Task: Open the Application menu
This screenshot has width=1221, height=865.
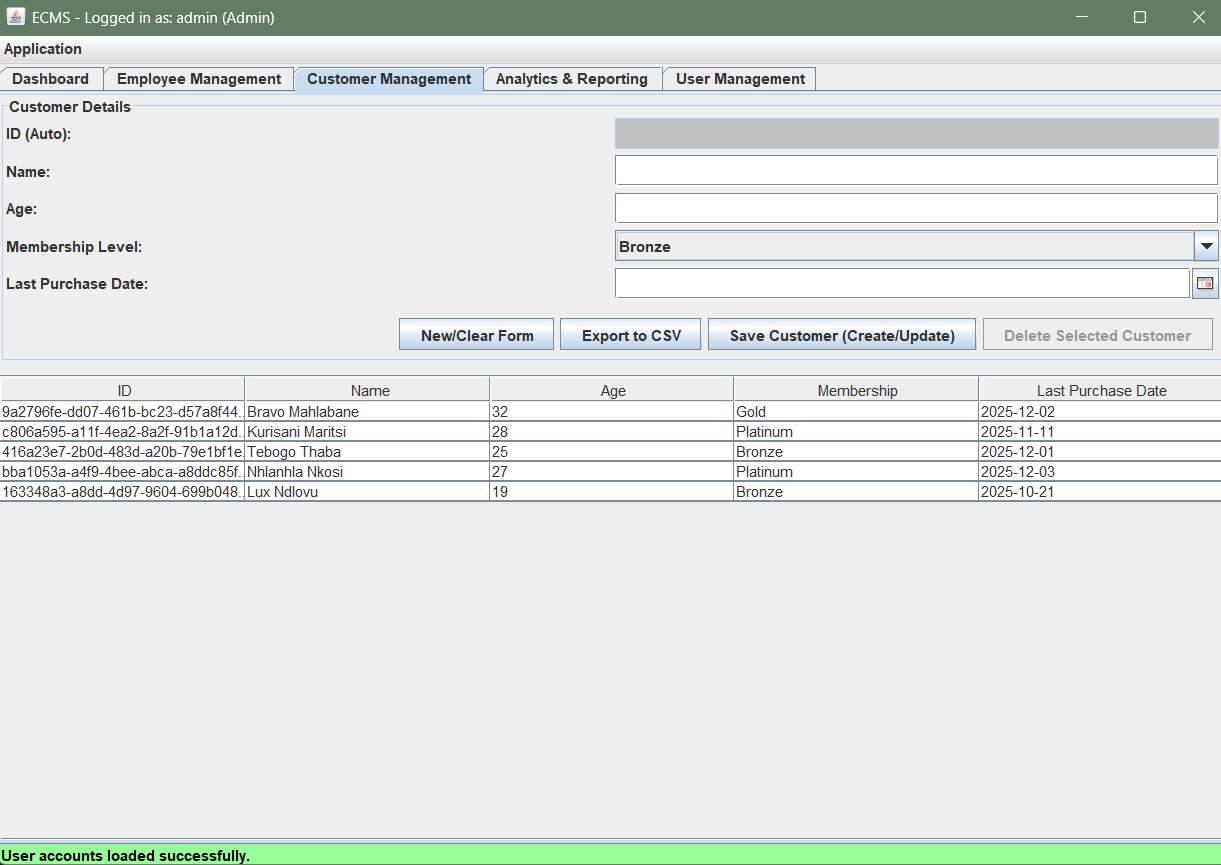Action: point(43,49)
